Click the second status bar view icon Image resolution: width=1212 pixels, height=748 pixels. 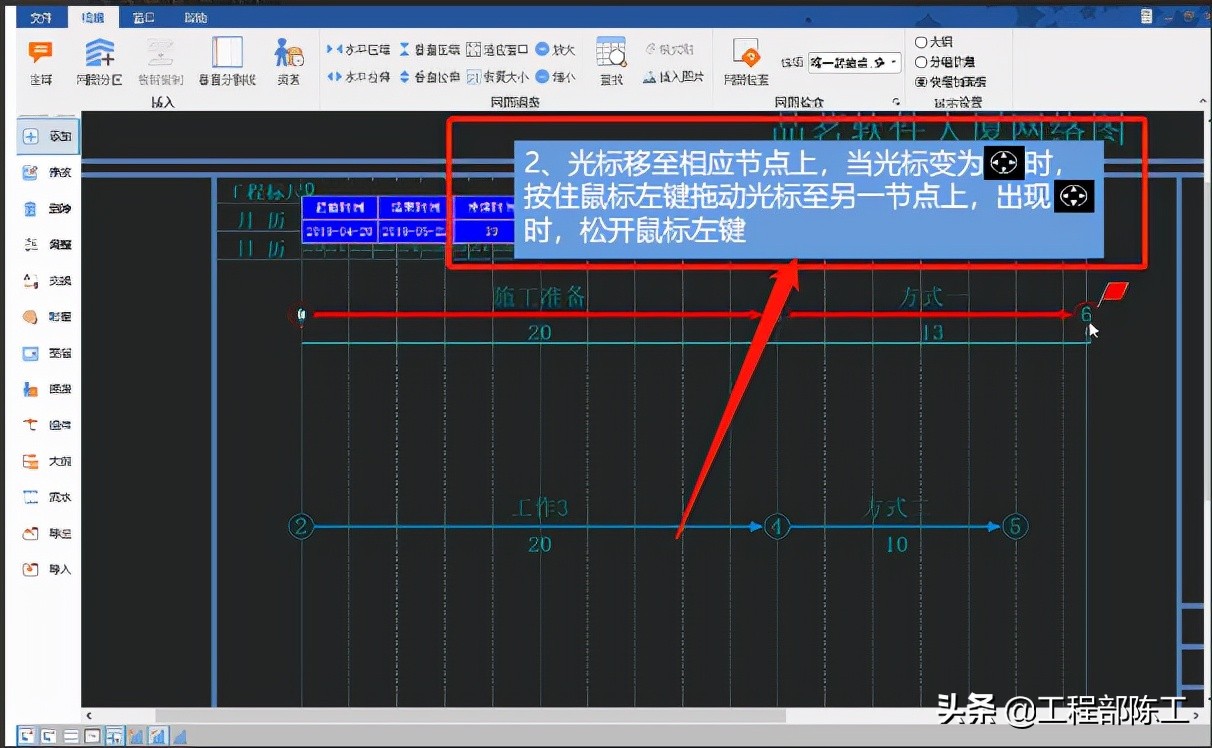pos(49,736)
